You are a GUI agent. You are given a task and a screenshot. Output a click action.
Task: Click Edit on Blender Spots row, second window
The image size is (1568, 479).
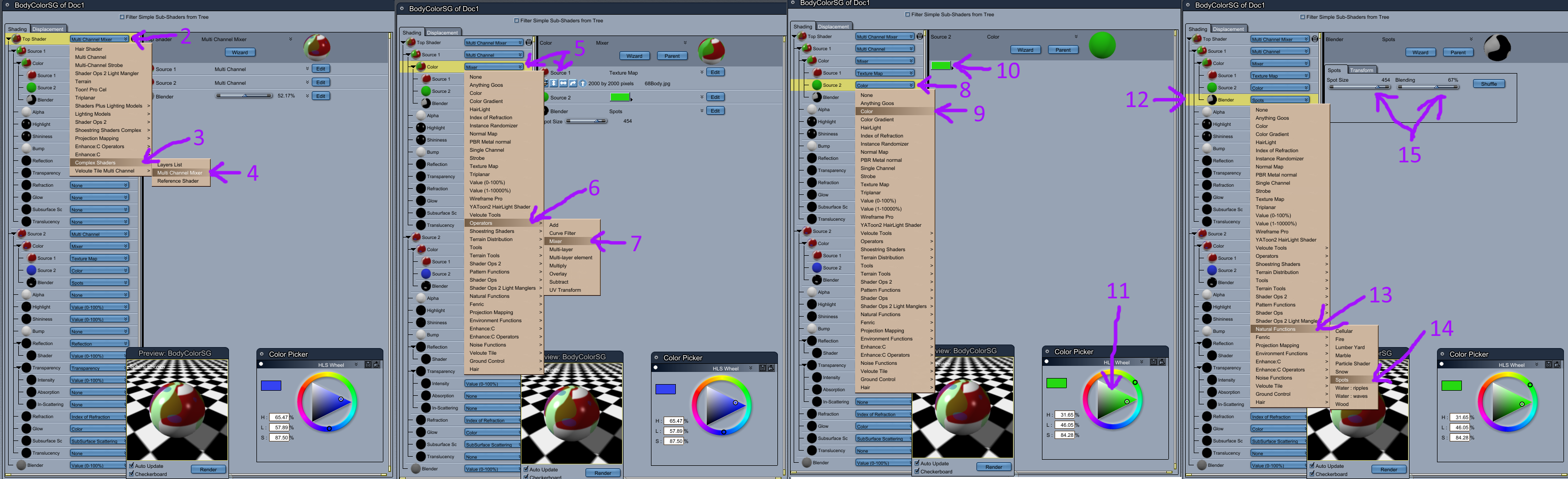pyautogui.click(x=715, y=111)
